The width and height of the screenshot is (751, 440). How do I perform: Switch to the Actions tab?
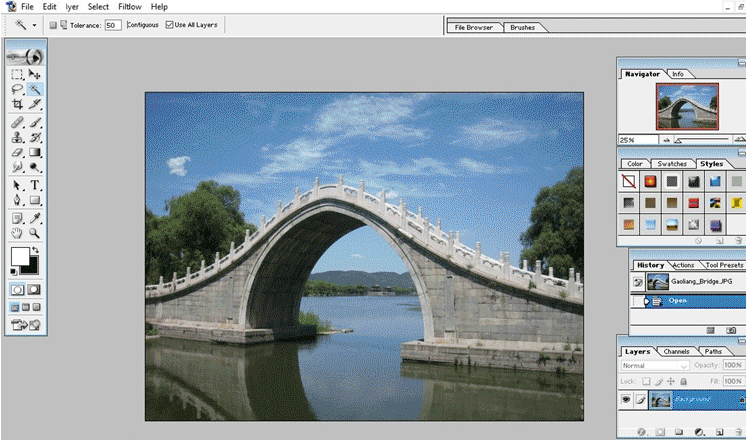pyautogui.click(x=683, y=265)
